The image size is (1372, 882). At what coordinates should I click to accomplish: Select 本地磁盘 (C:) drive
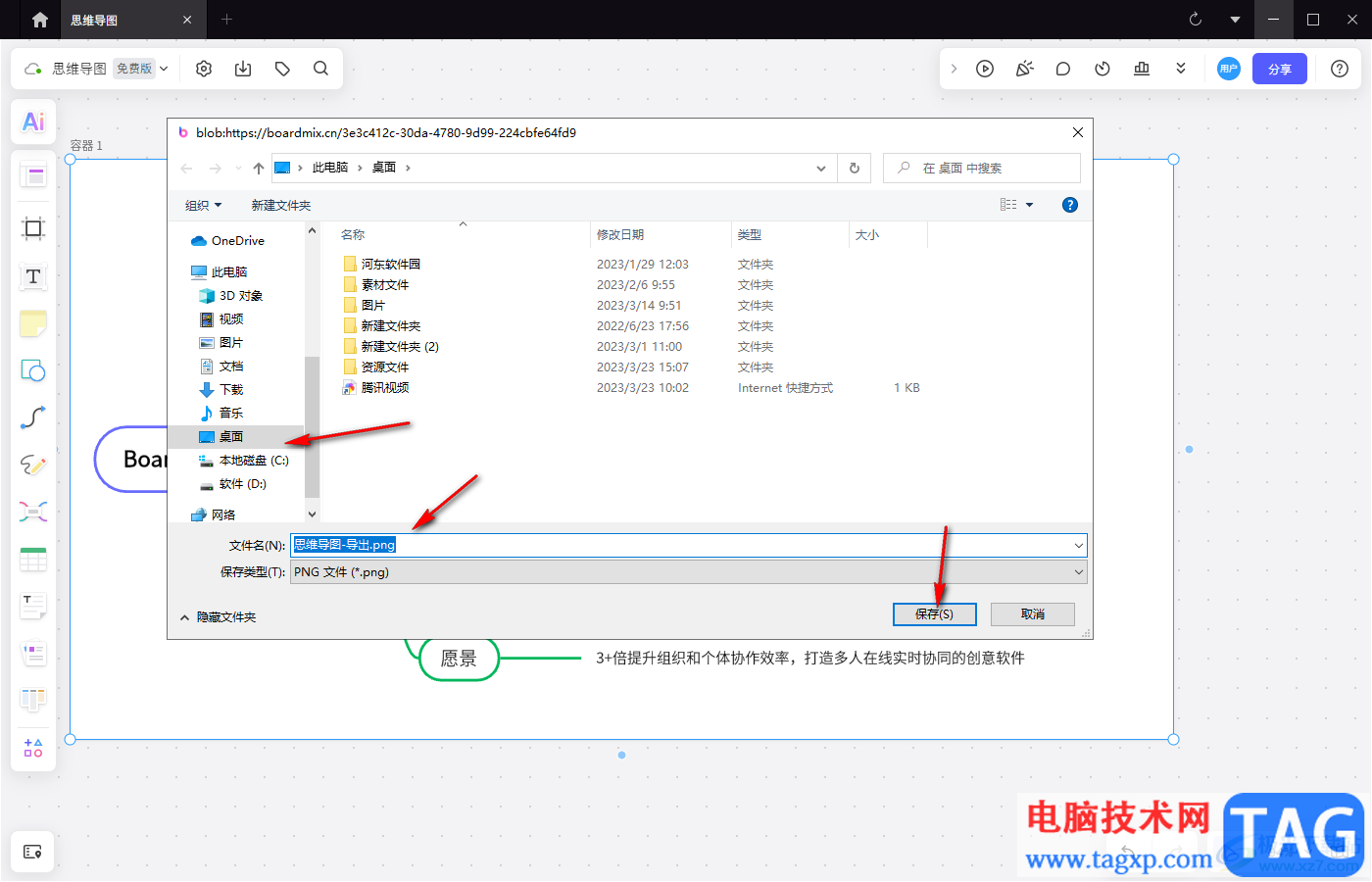[244, 461]
